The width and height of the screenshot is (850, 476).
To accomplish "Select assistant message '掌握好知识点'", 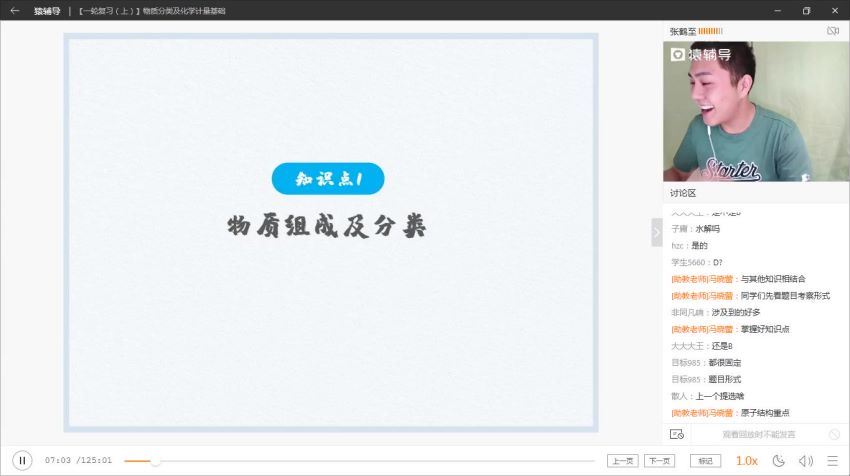I will (x=765, y=329).
